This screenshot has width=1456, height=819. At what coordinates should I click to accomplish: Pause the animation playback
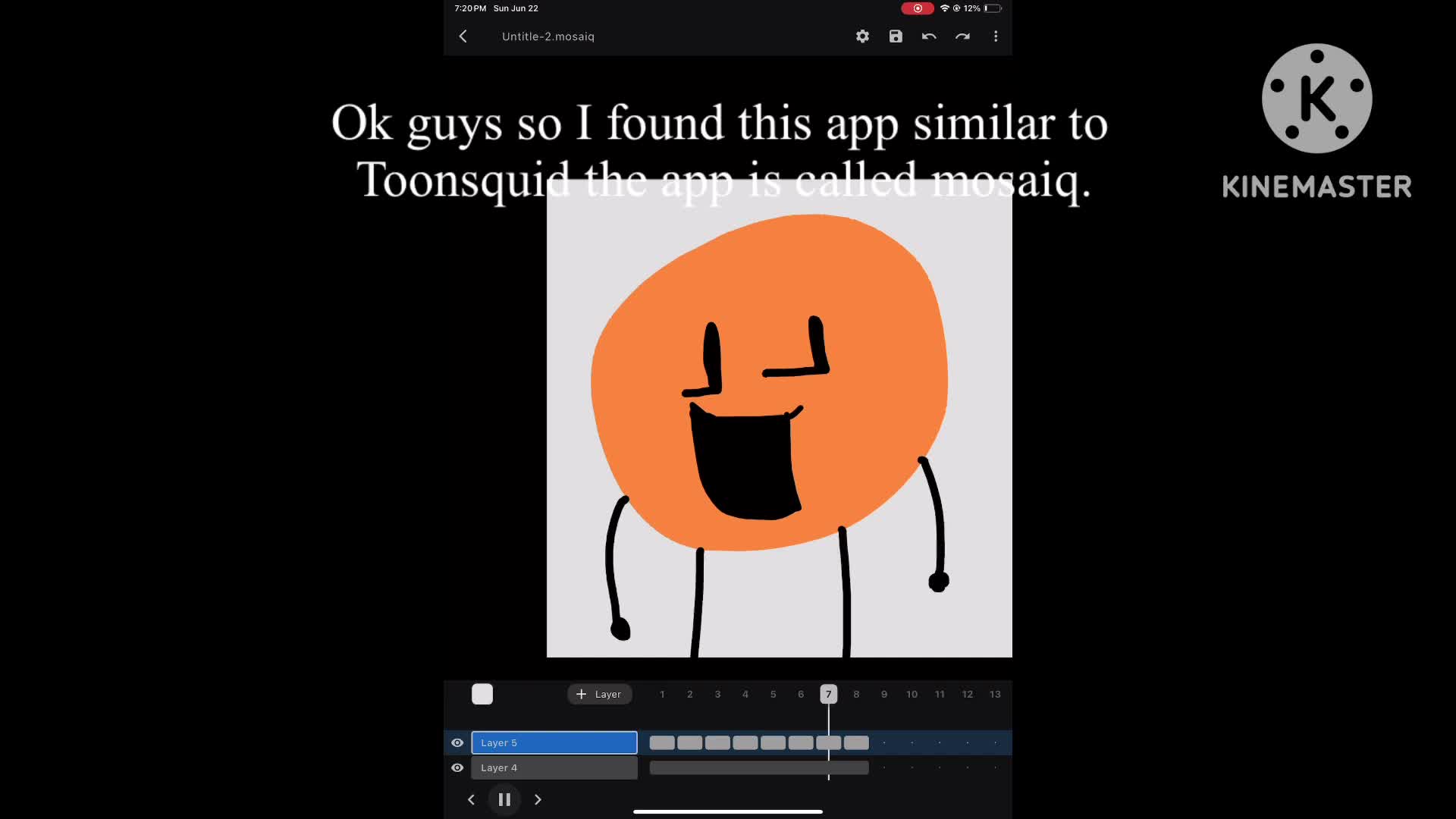tap(504, 799)
